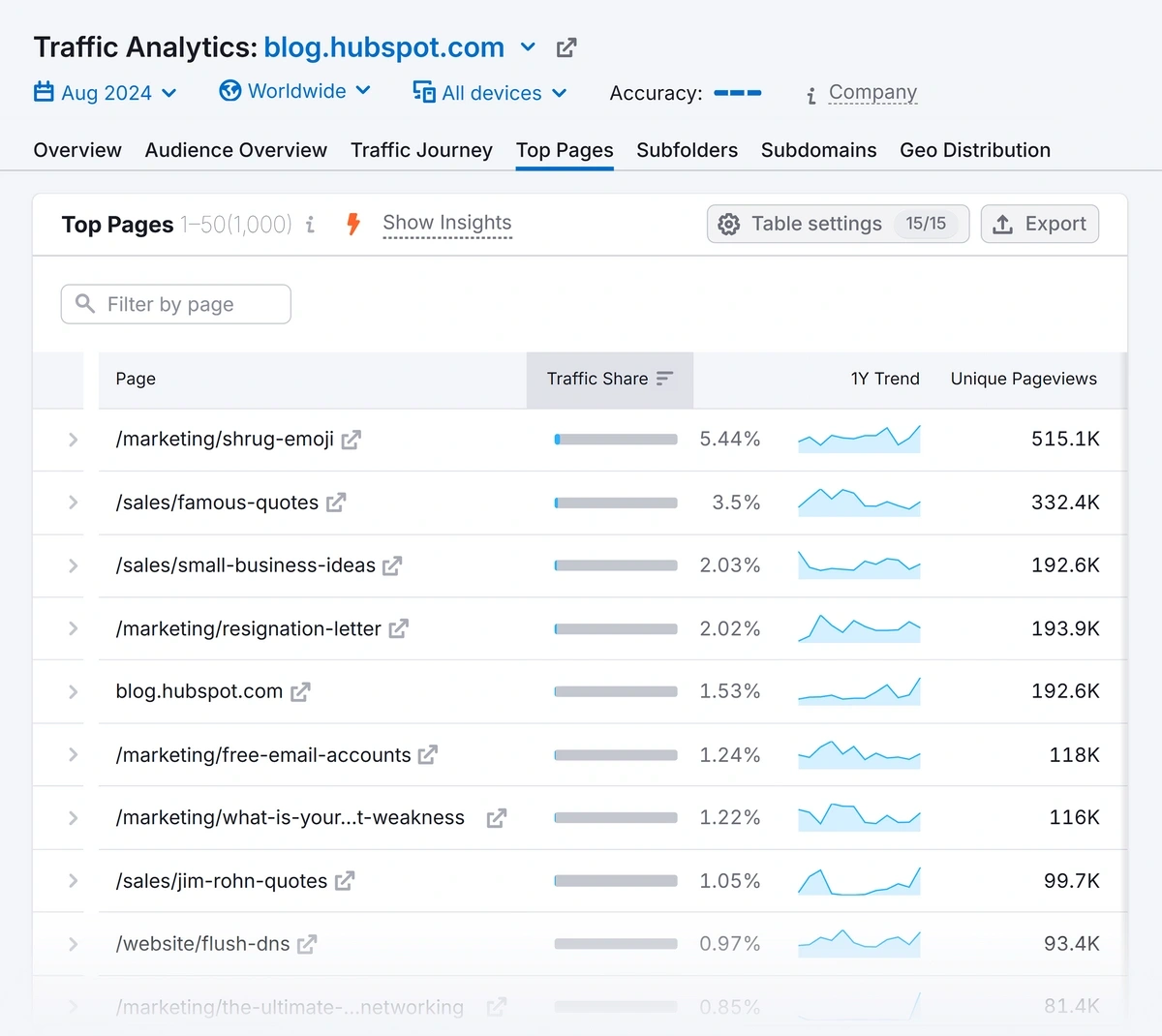Expand the /marketing/what-is-your...t-weakness row
The height and width of the screenshot is (1036, 1162).
[73, 818]
